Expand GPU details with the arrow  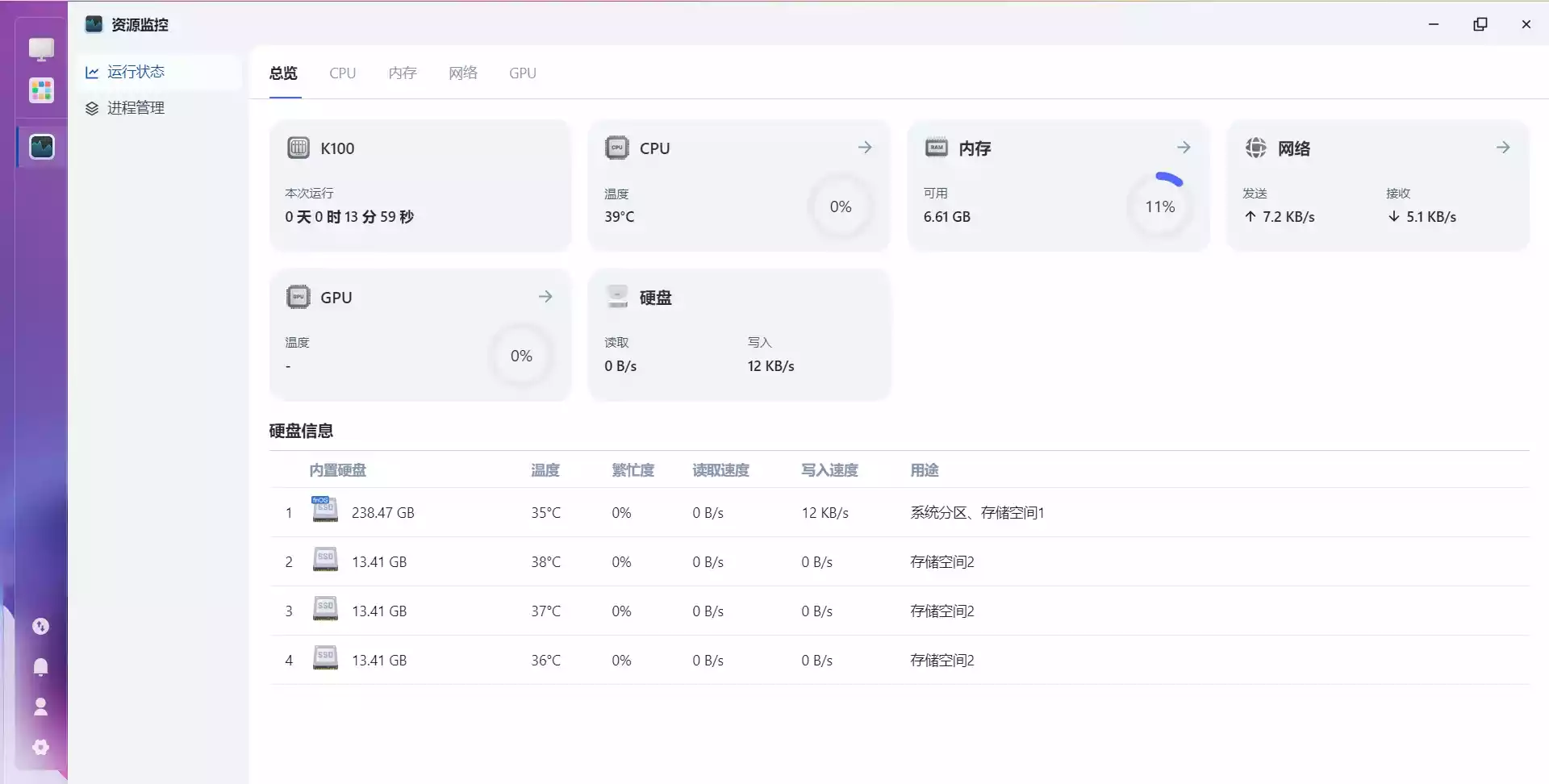click(x=545, y=297)
